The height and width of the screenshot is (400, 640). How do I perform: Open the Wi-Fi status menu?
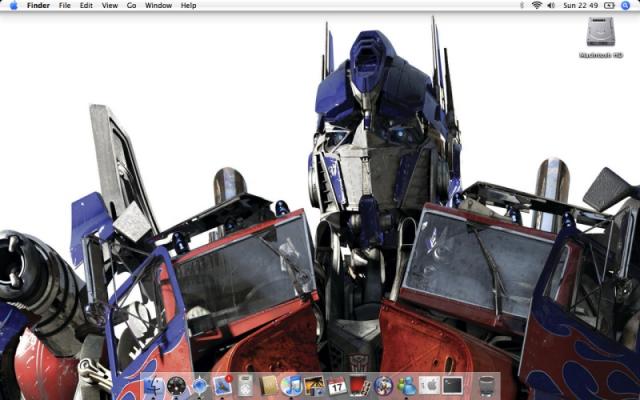[x=537, y=5]
